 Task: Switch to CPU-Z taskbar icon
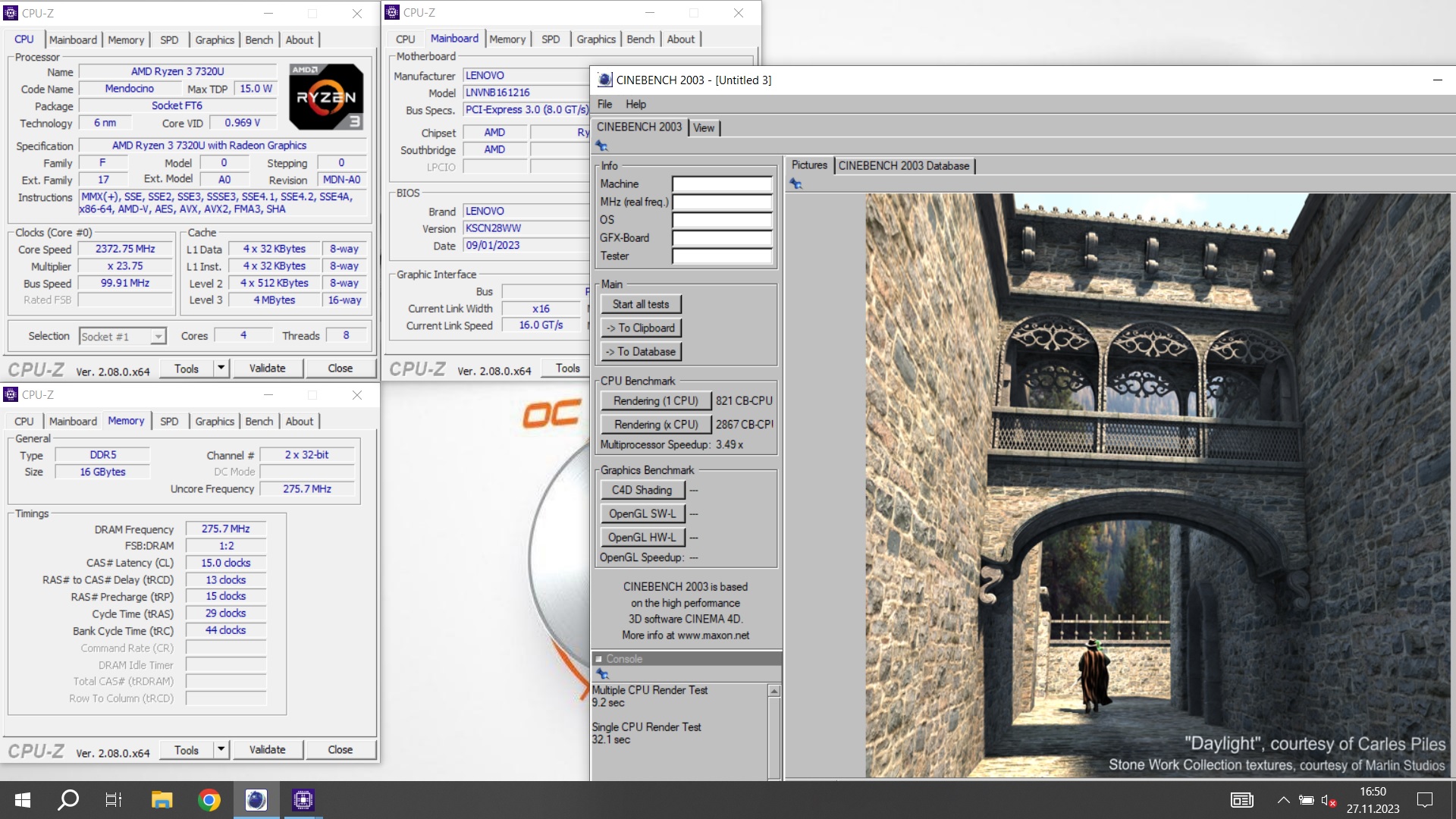coord(303,799)
